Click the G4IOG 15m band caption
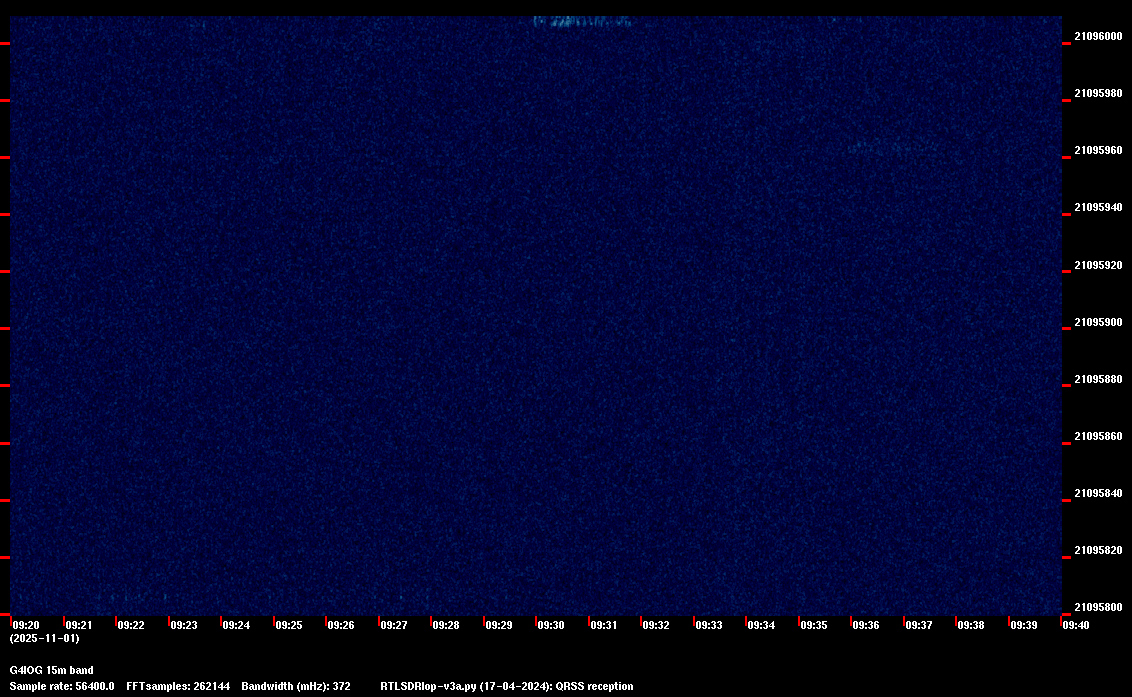1132x697 pixels. coord(51,670)
